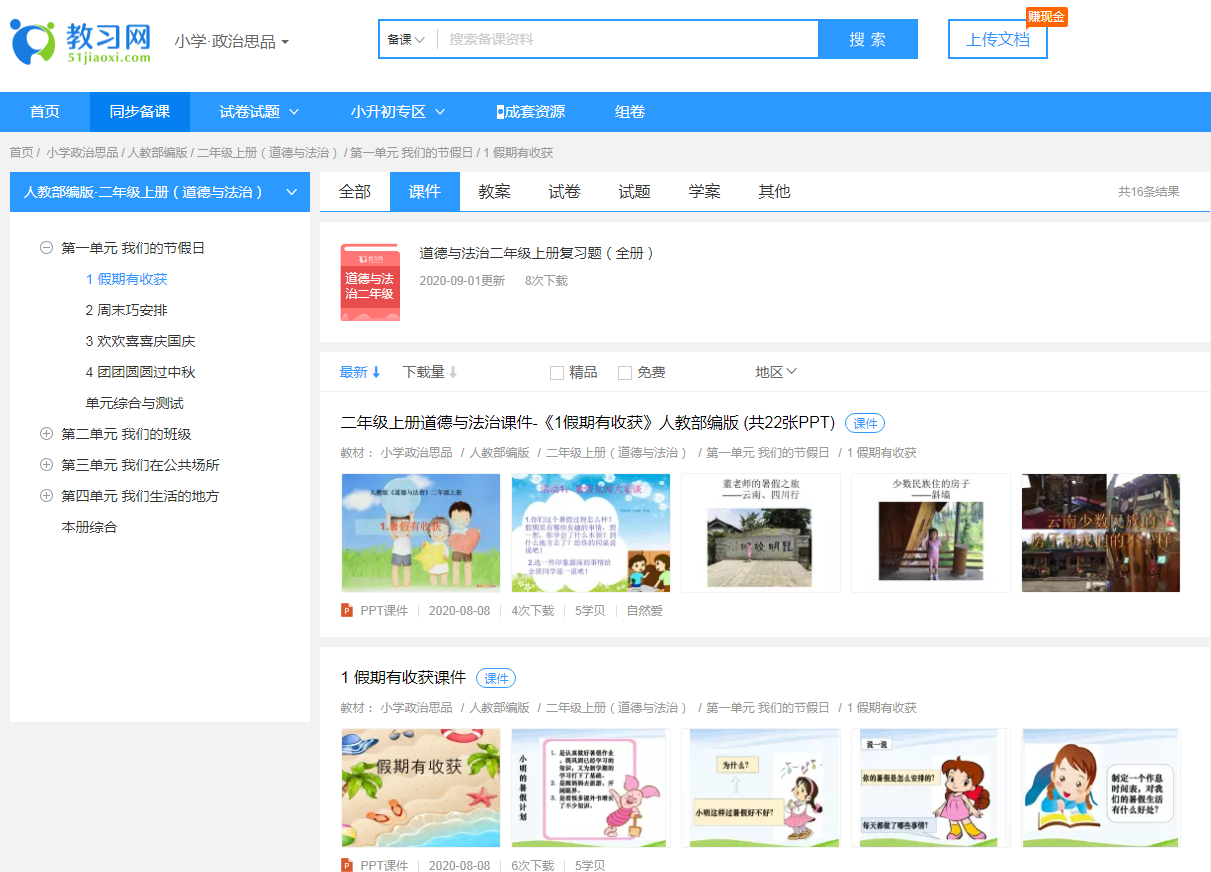
Task: Switch to the 试卷 tab
Action: tap(565, 192)
